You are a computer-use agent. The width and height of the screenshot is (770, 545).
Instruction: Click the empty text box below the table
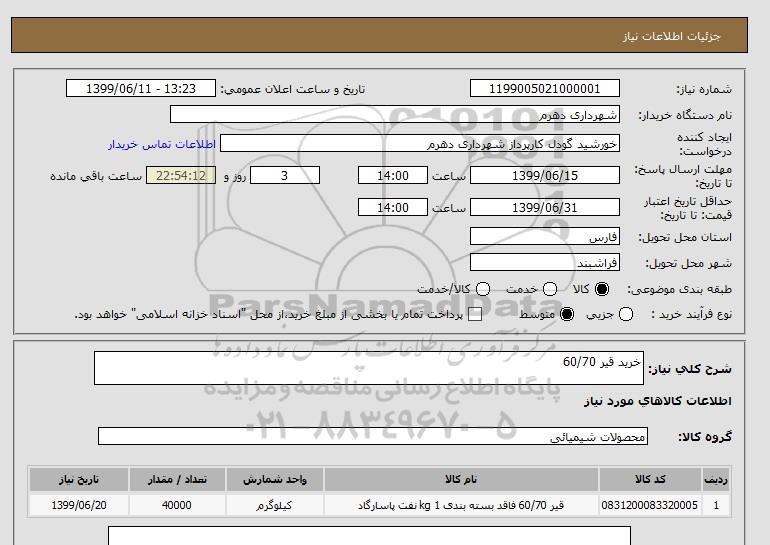pos(369,536)
